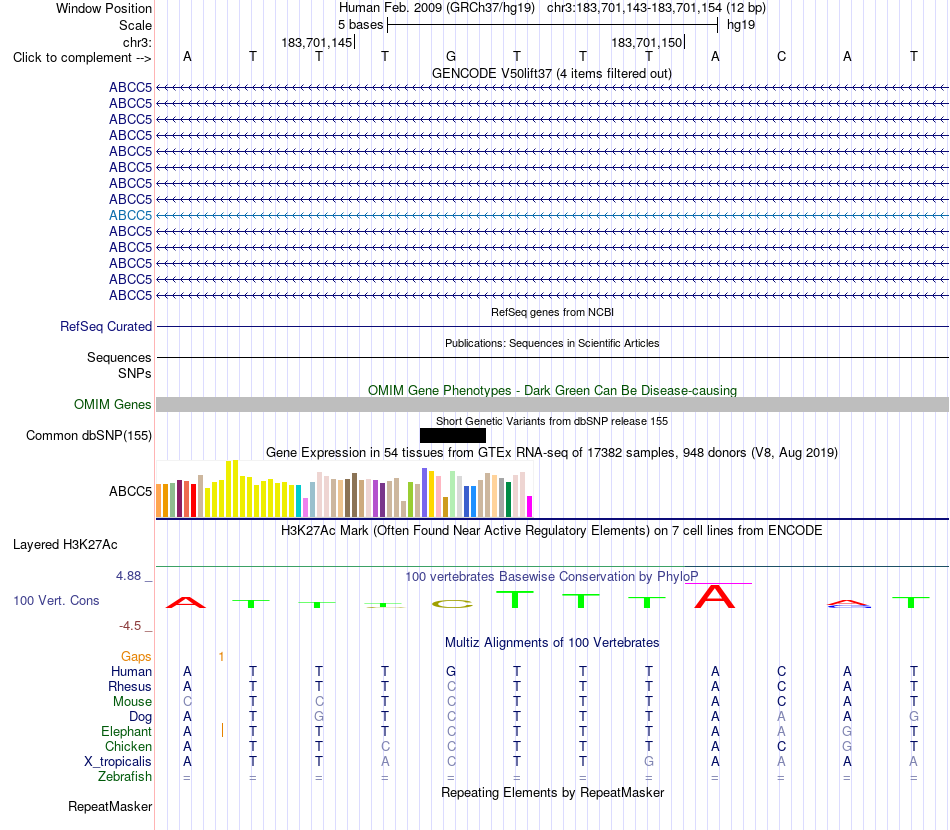The height and width of the screenshot is (830, 950).
Task: Click the Chicken alignment row label
Action: pos(128,746)
